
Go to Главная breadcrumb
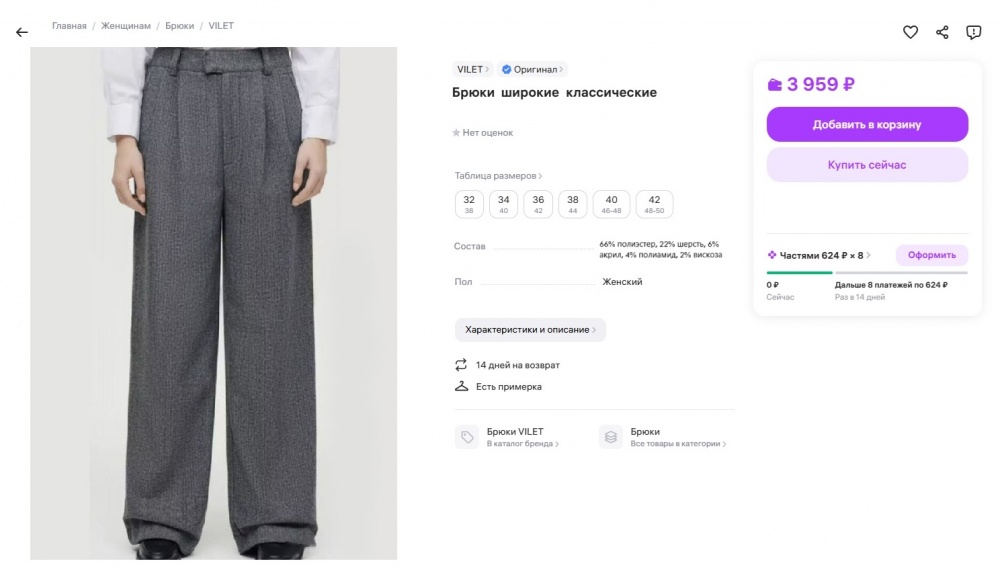pyautogui.click(x=69, y=26)
